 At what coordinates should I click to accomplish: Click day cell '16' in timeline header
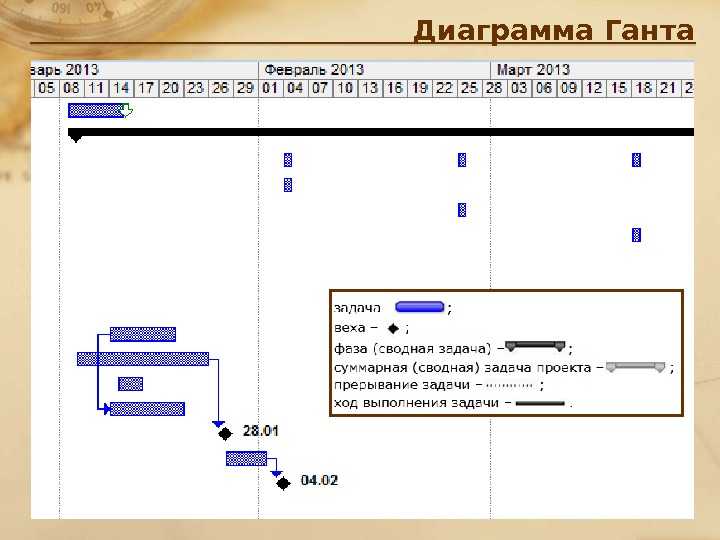(x=394, y=88)
